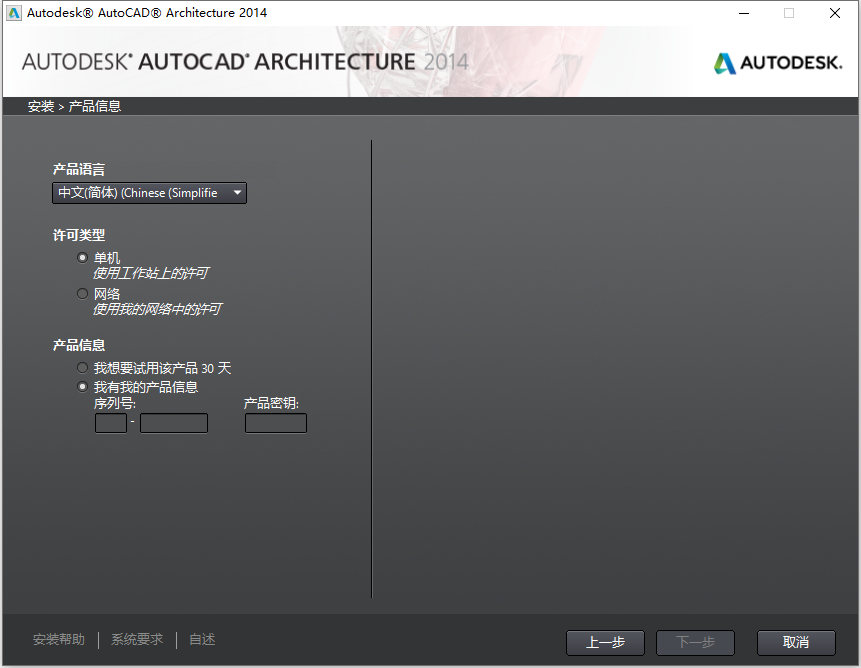Click the 产品语言 heading

pos(79,170)
